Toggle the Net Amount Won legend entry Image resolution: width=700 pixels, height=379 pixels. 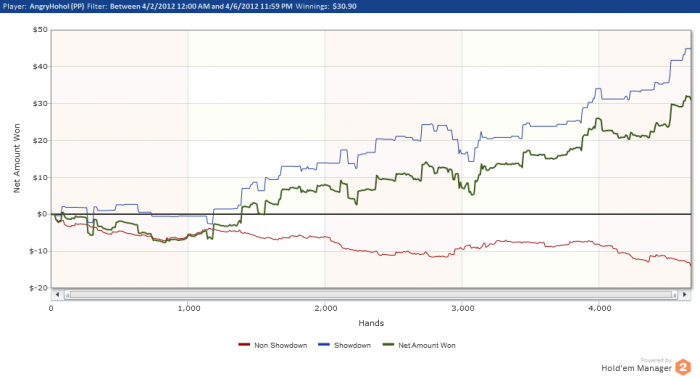[x=419, y=345]
